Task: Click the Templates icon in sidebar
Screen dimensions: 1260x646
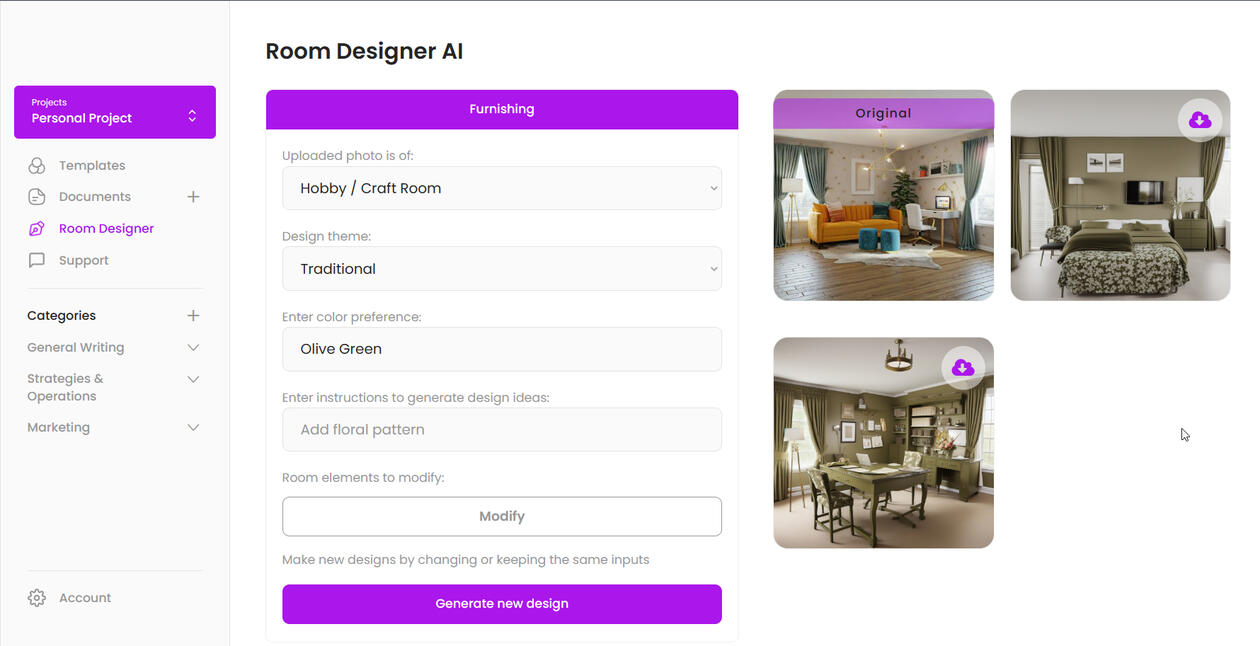Action: pos(37,166)
